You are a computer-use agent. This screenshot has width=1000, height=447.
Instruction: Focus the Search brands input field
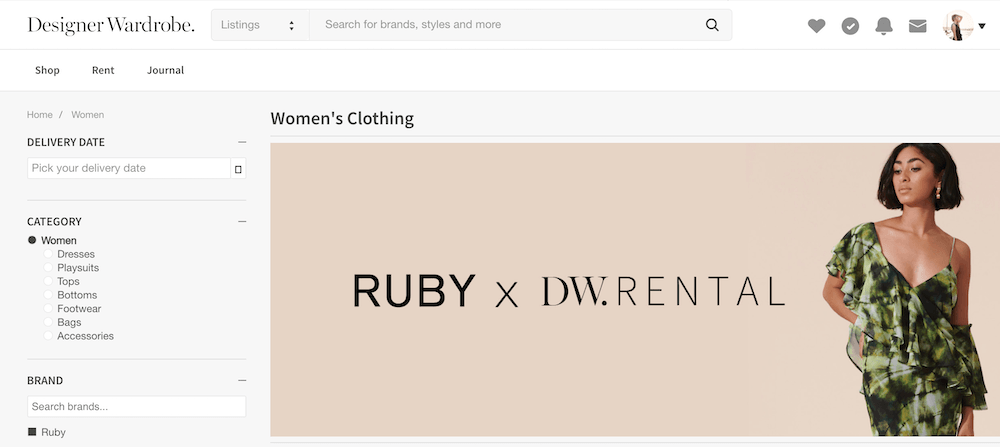pyautogui.click(x=136, y=407)
